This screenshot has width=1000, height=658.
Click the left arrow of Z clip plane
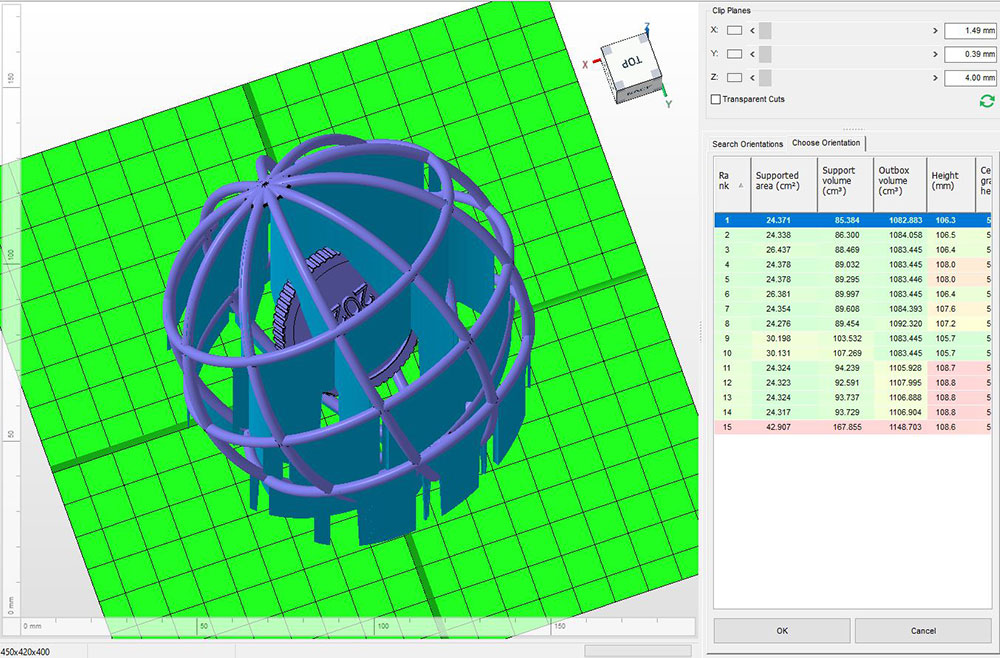(x=752, y=77)
